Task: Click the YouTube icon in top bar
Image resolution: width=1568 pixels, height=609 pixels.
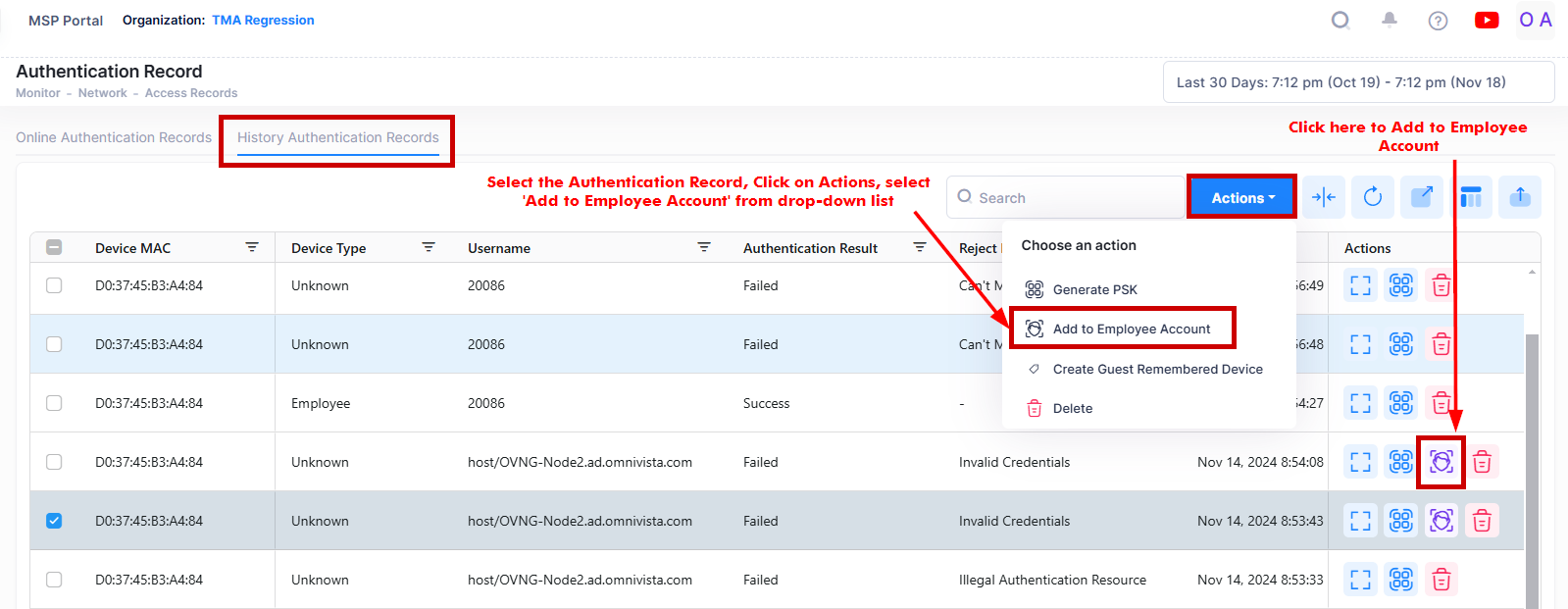Action: coord(1486,21)
